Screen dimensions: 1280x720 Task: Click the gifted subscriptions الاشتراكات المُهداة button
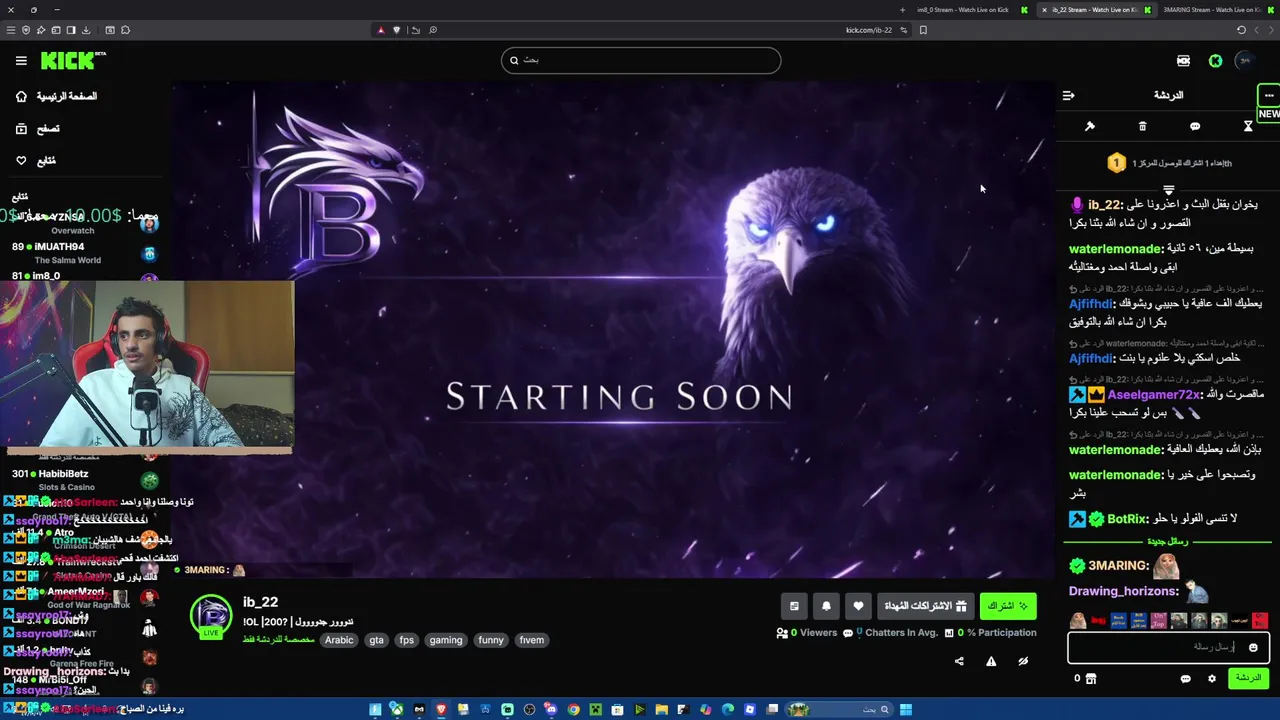pyautogui.click(x=925, y=606)
